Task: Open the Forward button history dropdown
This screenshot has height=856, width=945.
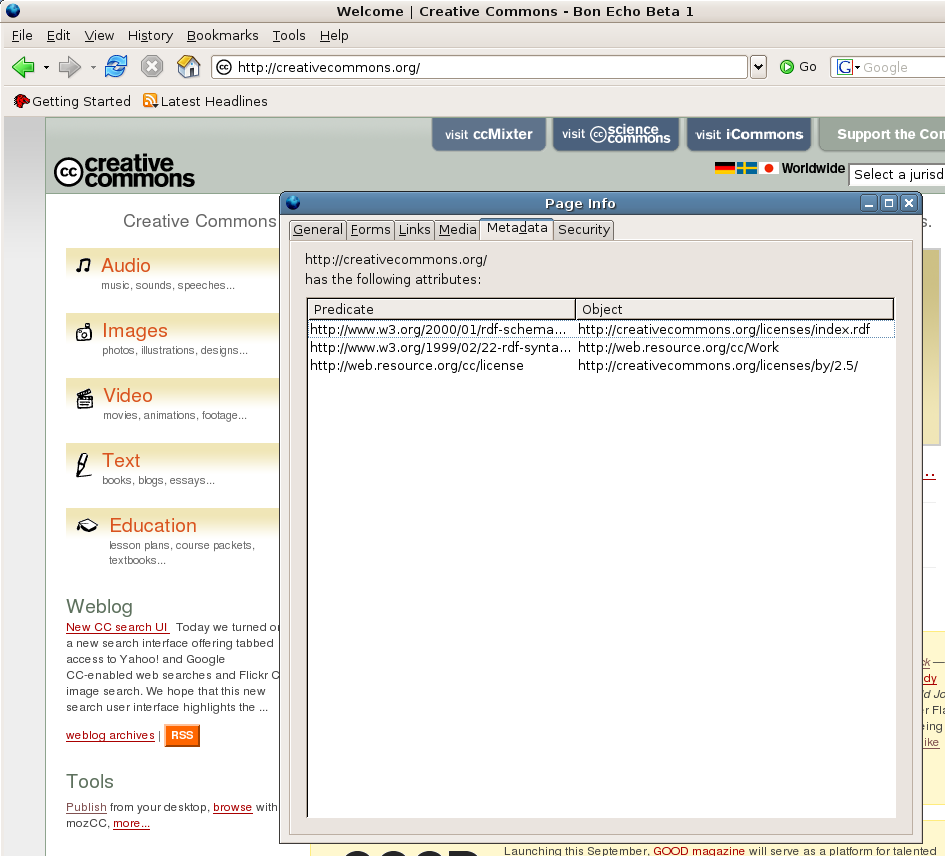Action: point(93,68)
